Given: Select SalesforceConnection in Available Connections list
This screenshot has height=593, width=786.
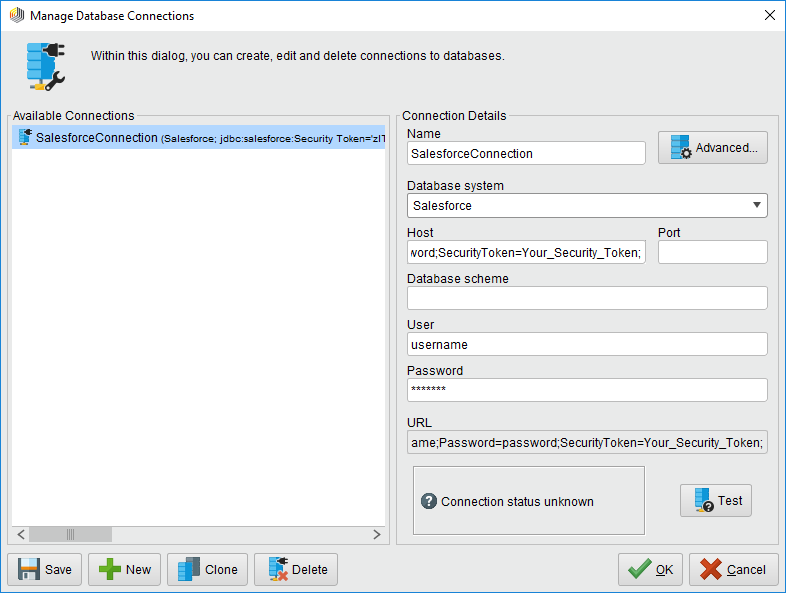Looking at the screenshot, I should (97, 138).
